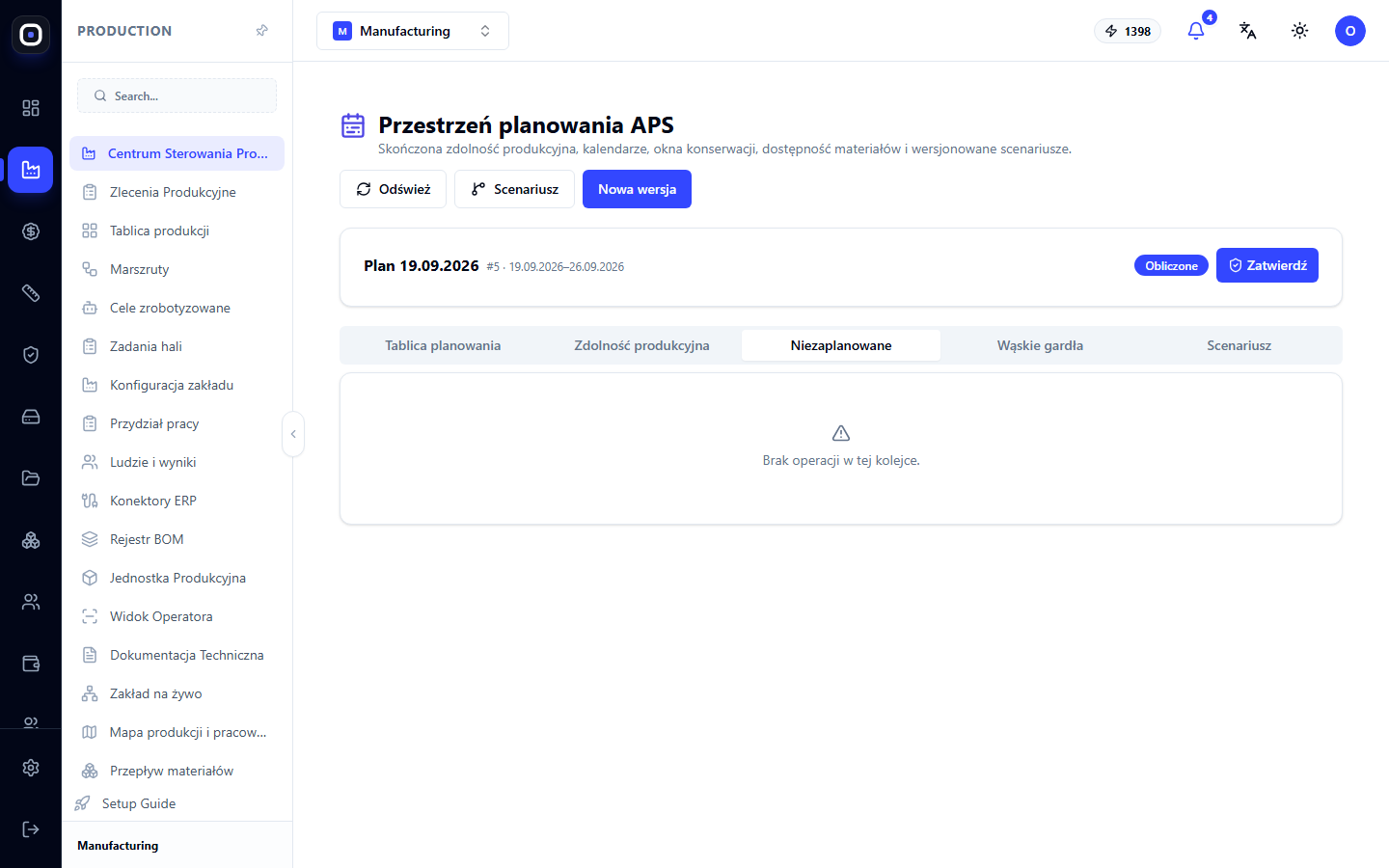
Task: Toggle the light theme sun icon
Action: [1300, 31]
